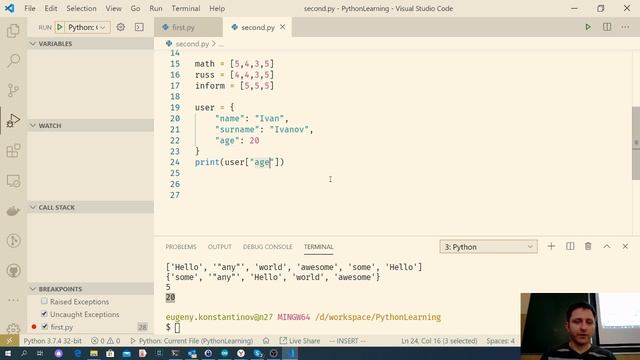Close the second.py tab

[282, 27]
